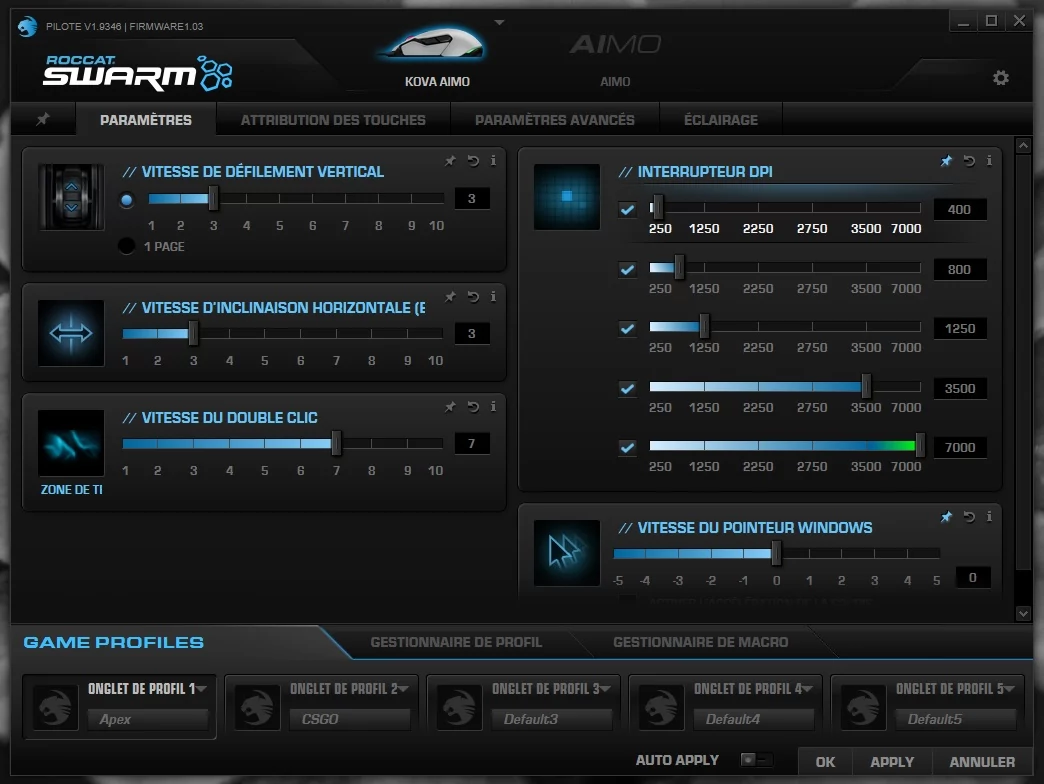1044x784 pixels.
Task: Reset the Interrupteur DPI settings
Action: 969,160
